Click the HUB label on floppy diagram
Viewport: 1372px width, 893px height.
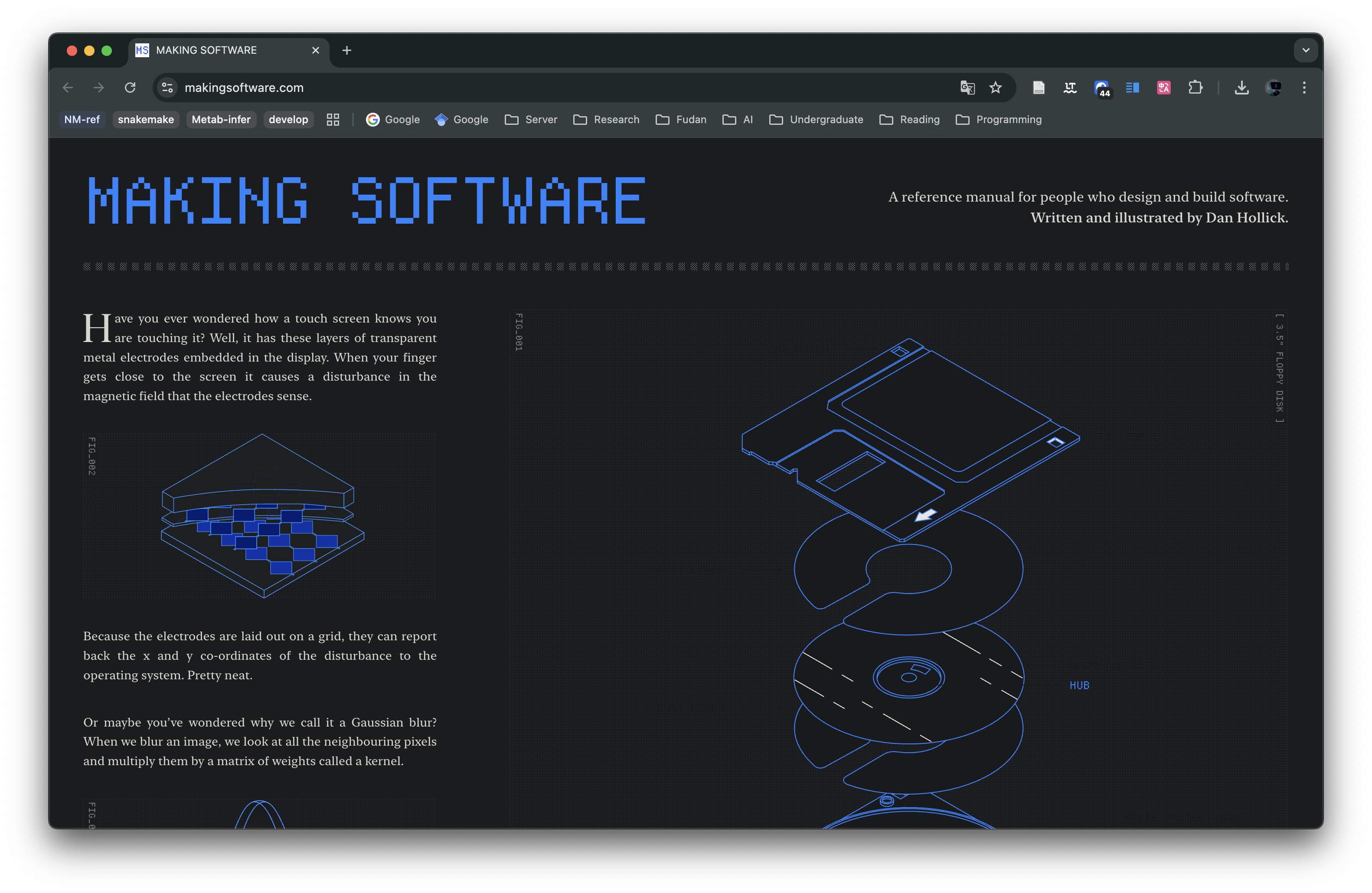coord(1079,685)
